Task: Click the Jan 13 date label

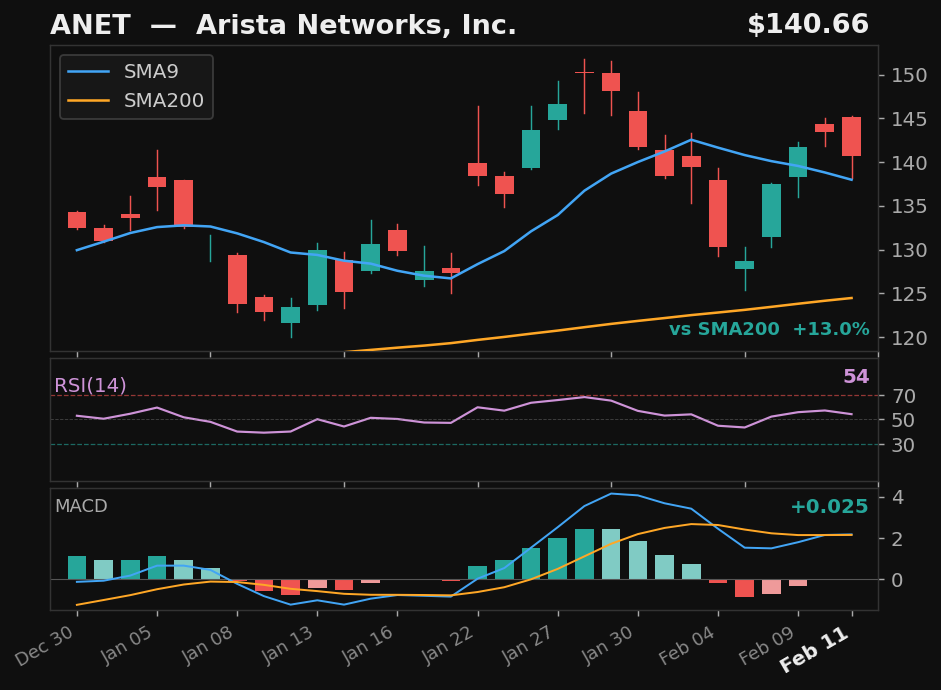Action: coord(287,644)
